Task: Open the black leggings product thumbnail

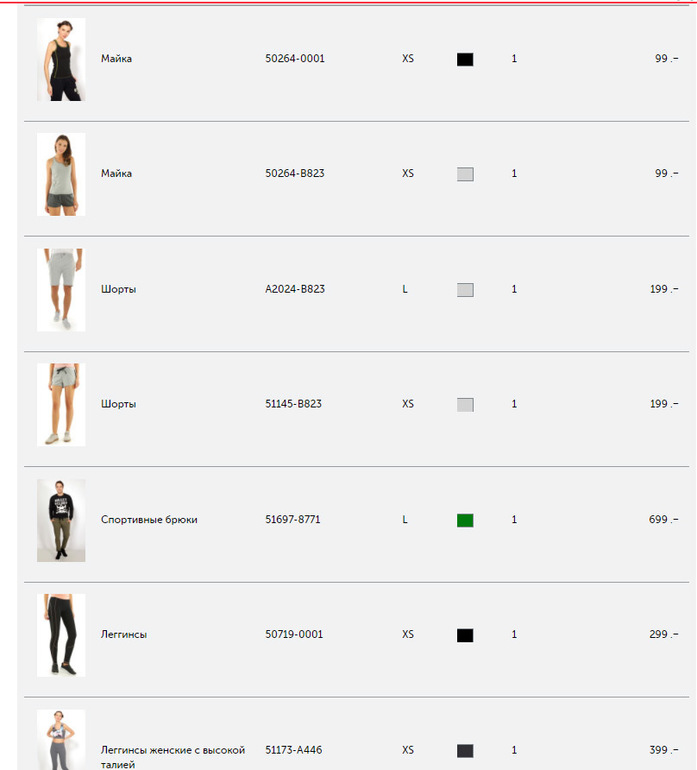Action: 61,635
